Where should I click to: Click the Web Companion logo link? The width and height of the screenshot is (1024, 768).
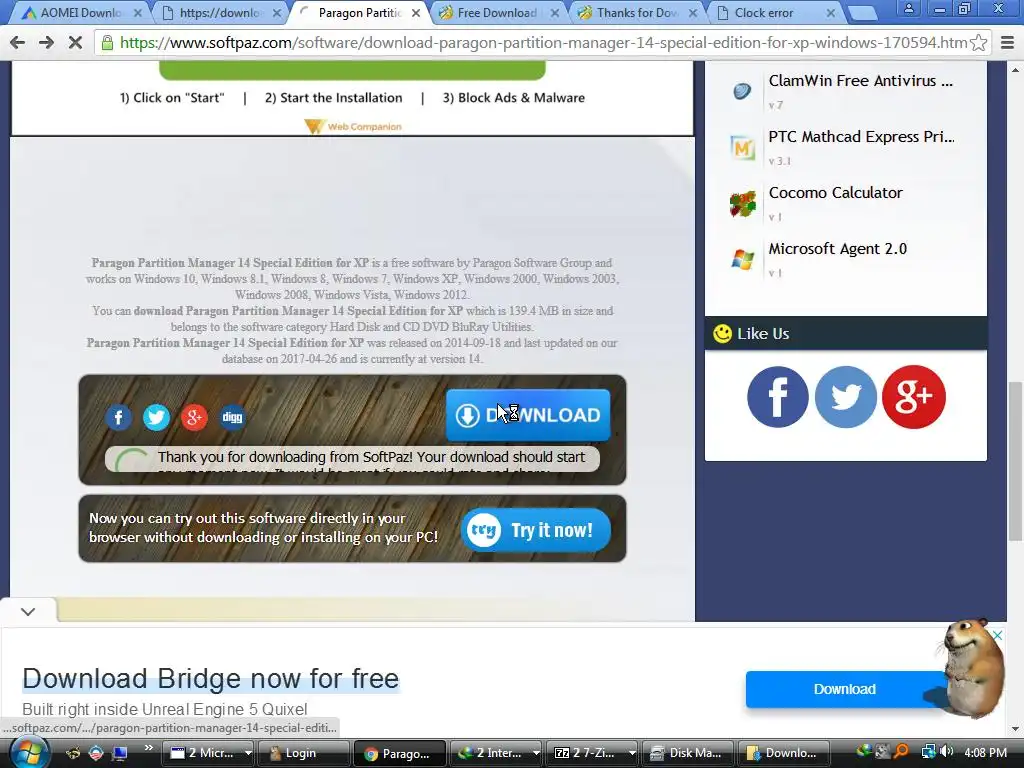pos(353,126)
